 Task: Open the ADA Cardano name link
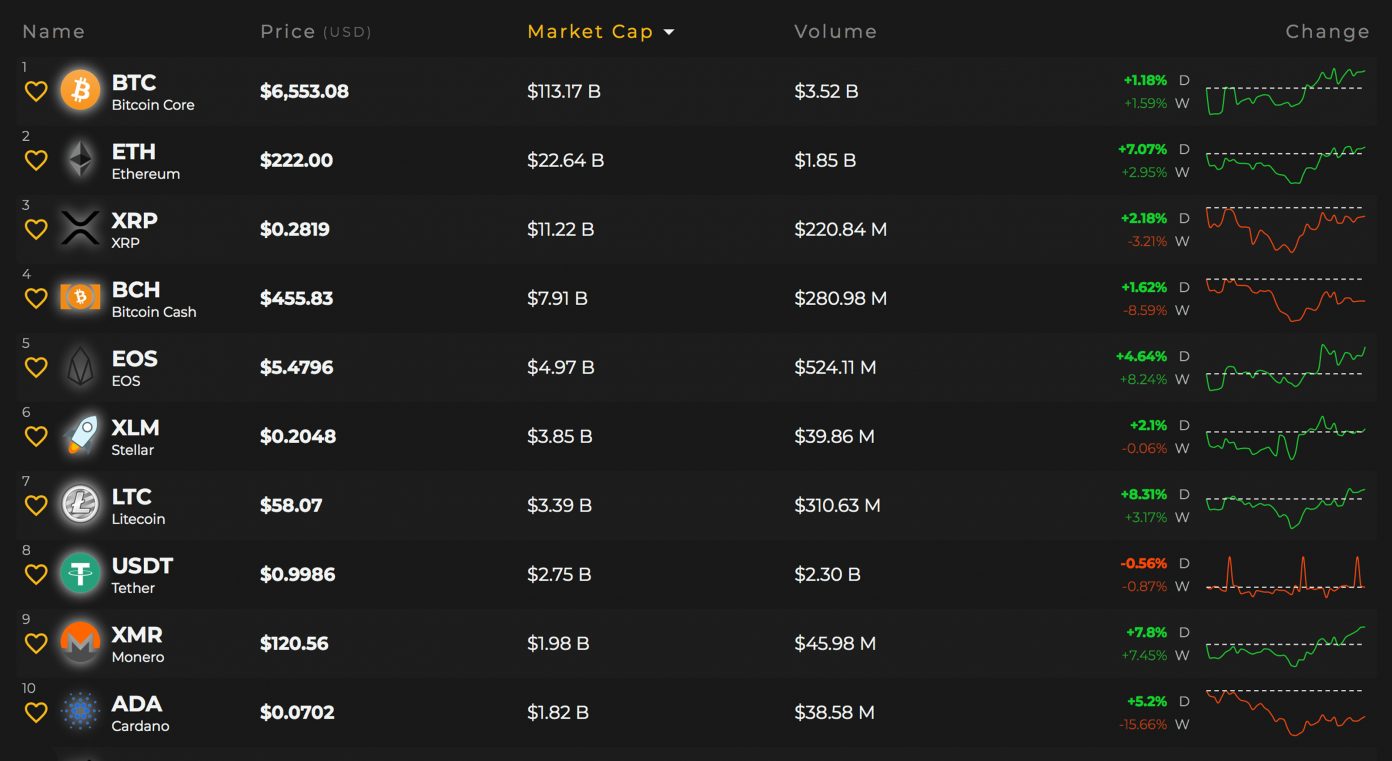(x=137, y=712)
